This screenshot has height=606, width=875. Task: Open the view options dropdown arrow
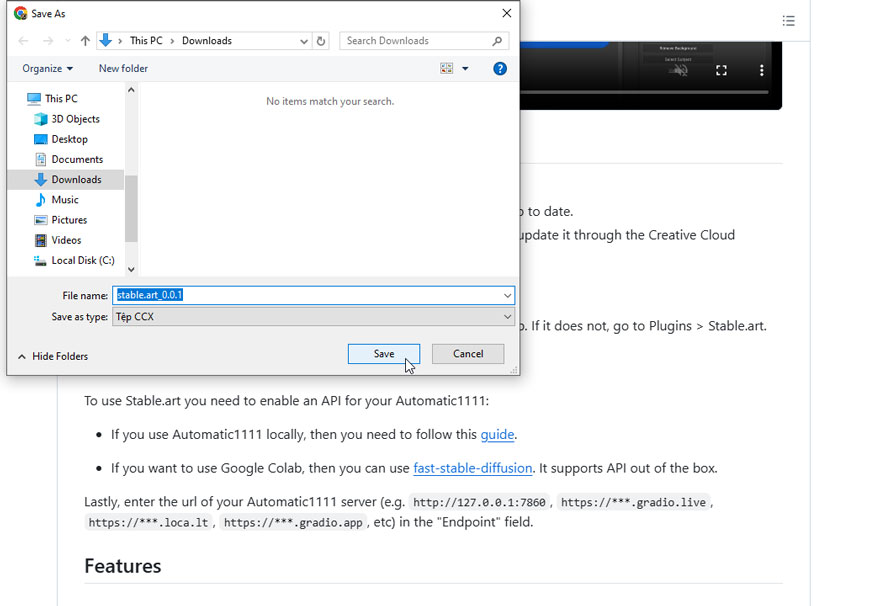pyautogui.click(x=465, y=69)
